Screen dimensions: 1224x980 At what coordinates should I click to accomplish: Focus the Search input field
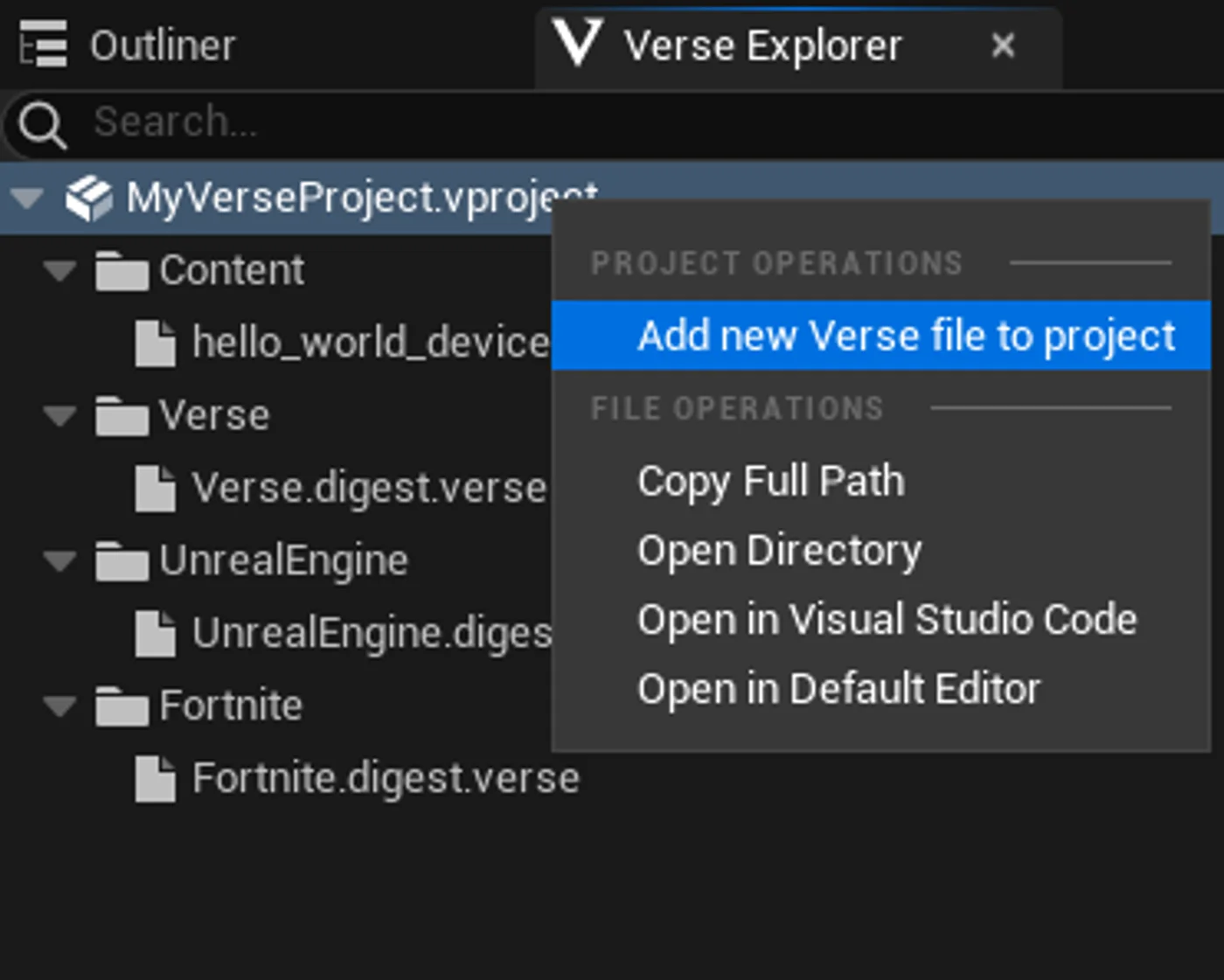612,123
